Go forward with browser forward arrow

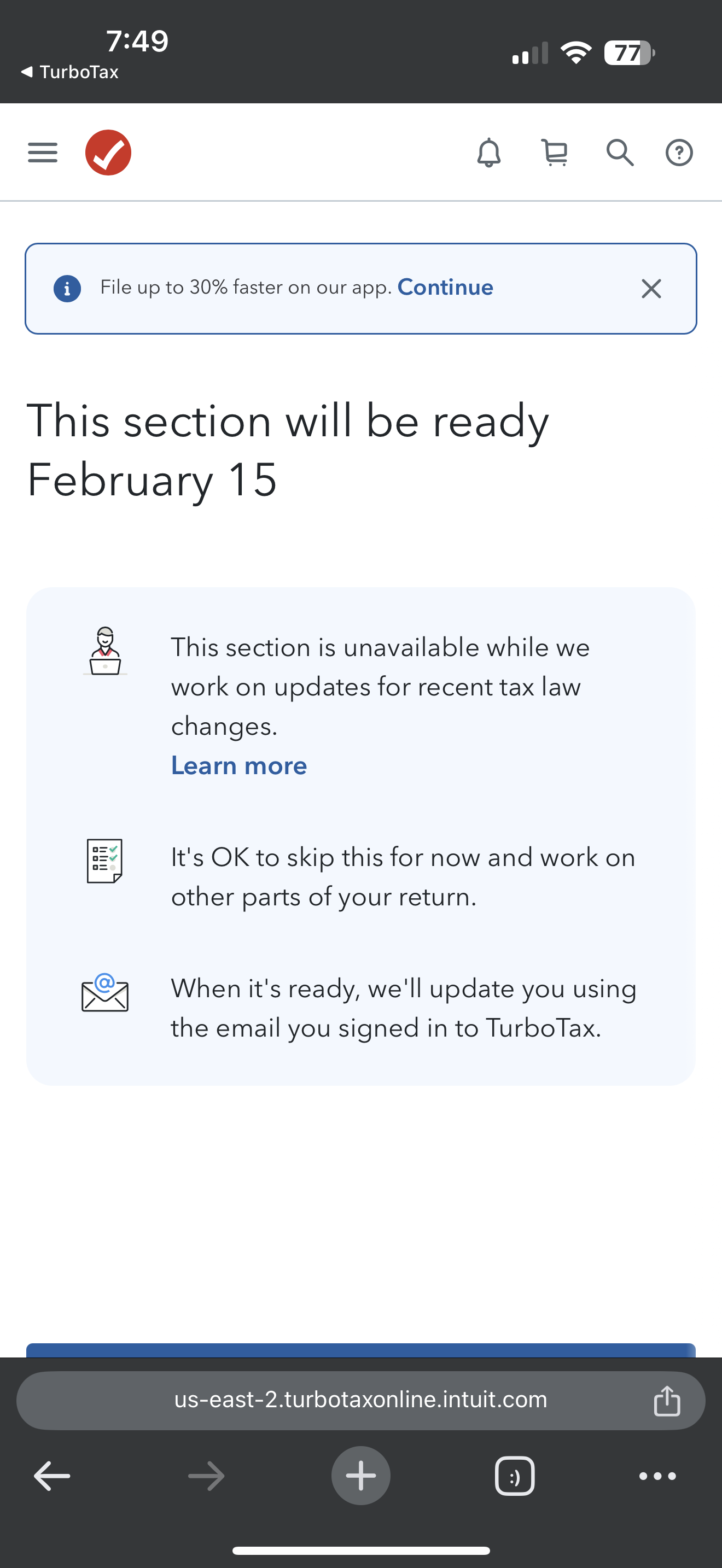(x=206, y=1476)
